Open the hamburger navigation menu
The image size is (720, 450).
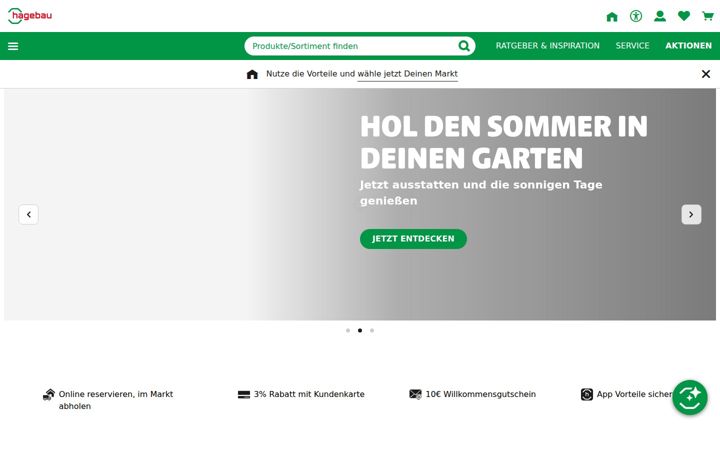point(13,46)
